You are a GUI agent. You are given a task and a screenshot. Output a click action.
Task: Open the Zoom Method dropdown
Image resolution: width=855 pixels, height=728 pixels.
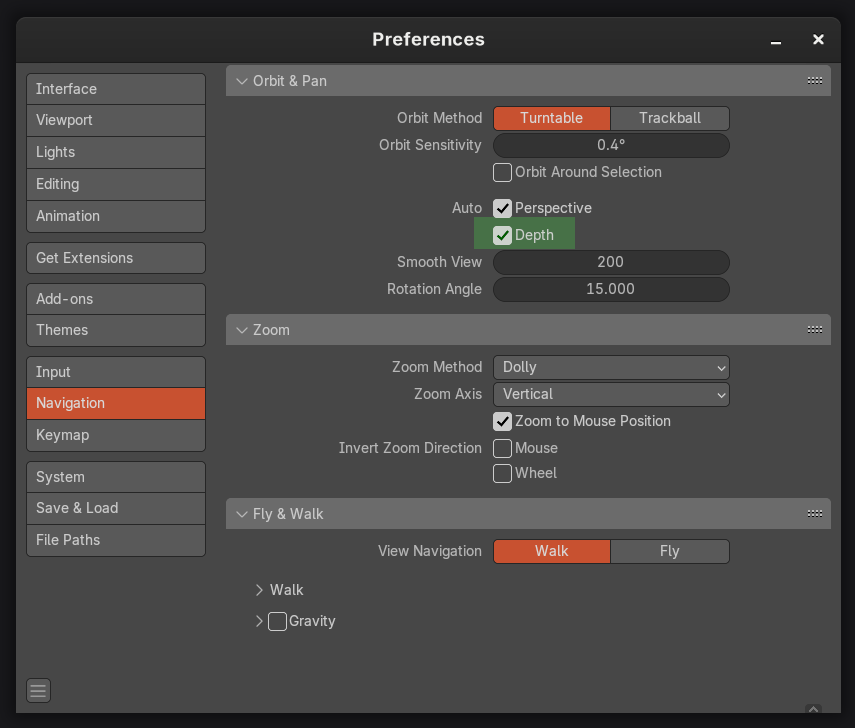pyautogui.click(x=611, y=367)
